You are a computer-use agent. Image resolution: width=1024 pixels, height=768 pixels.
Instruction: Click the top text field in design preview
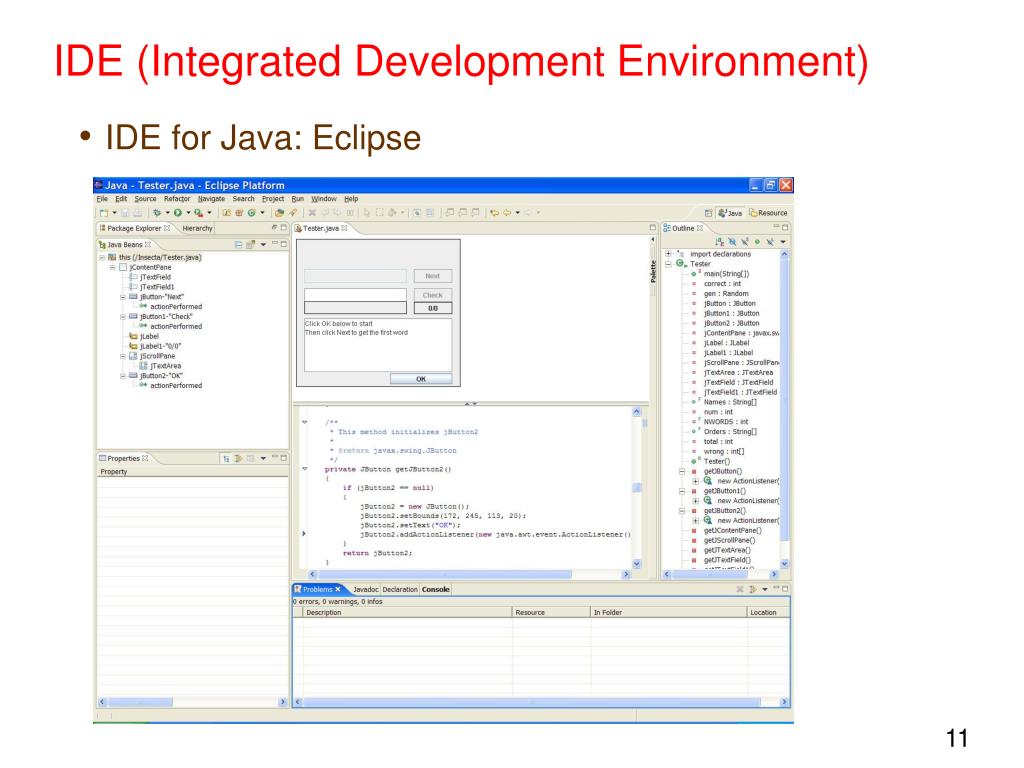click(355, 276)
